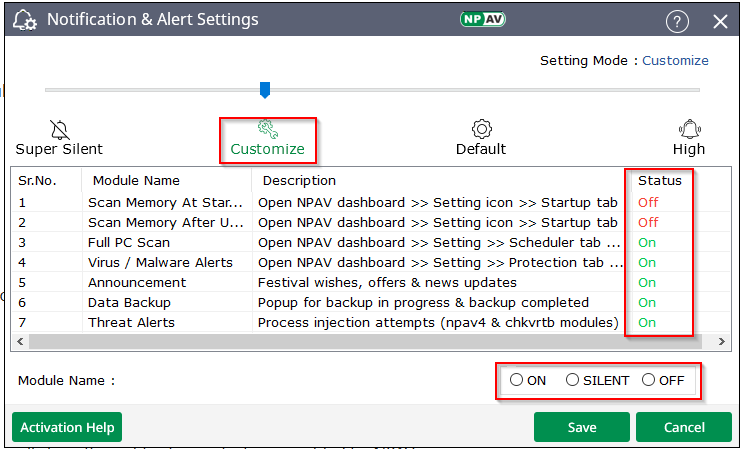Screen dimensions: 743x449
Task: Click the Module Name column header
Action: pyautogui.click(x=136, y=181)
